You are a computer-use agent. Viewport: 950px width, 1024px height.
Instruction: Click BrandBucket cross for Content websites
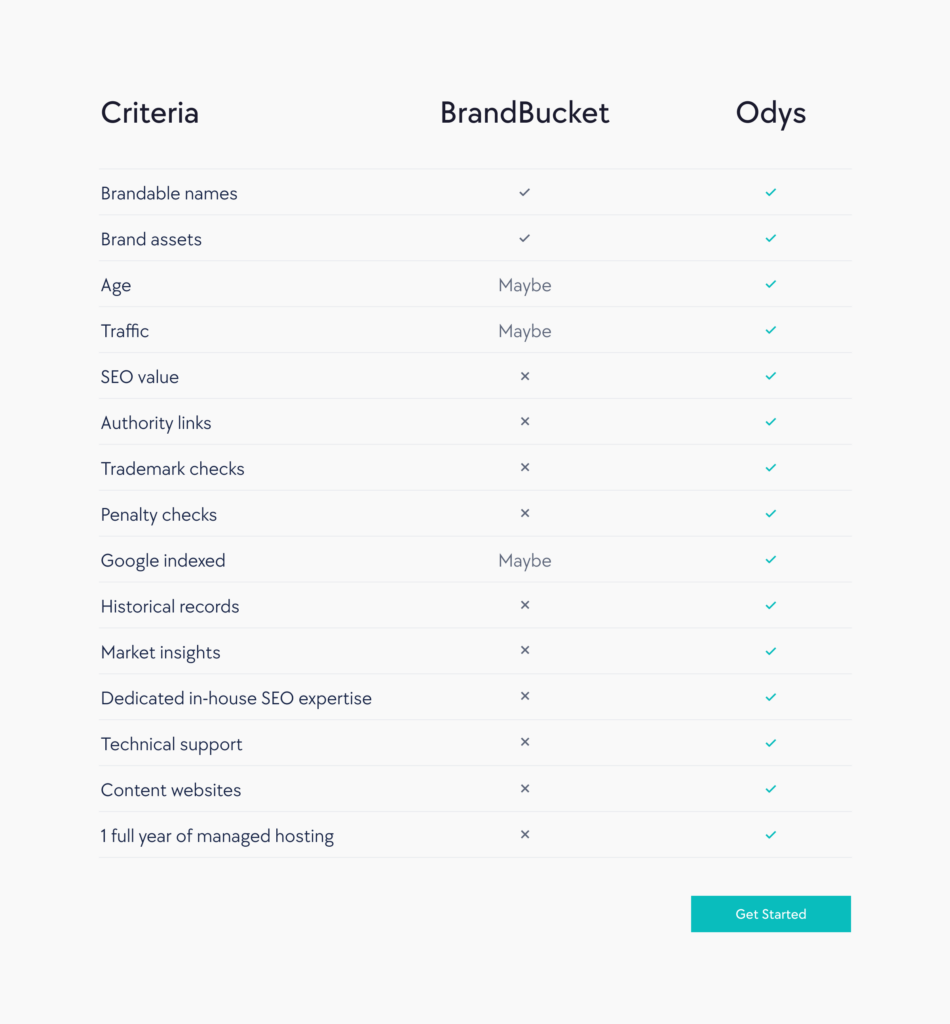524,789
